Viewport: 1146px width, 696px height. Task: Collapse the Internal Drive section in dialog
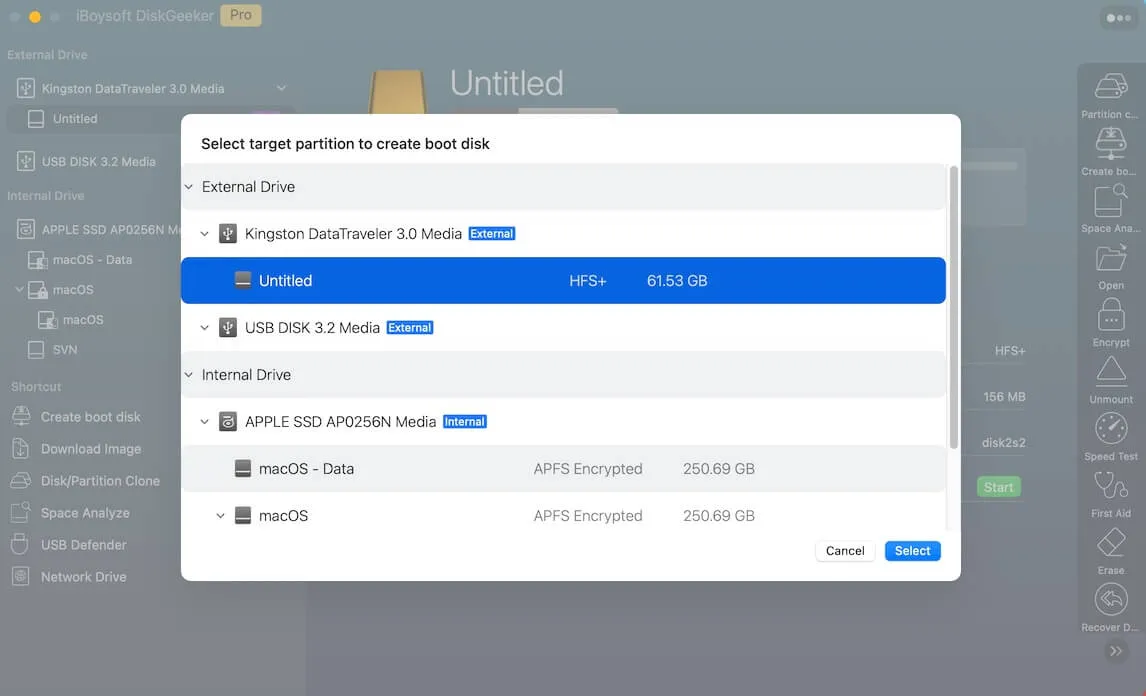click(189, 375)
